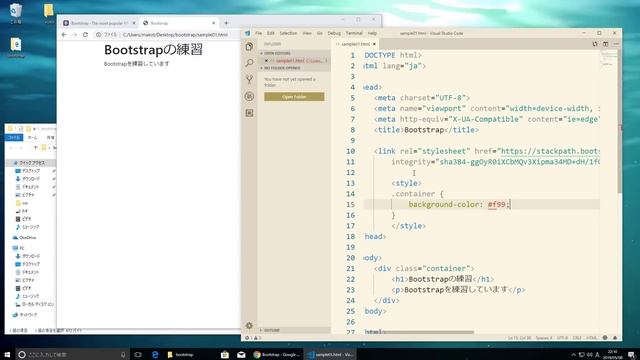Open the Manage gear icon in VS Code
640x360 pixels.
pos(249,325)
